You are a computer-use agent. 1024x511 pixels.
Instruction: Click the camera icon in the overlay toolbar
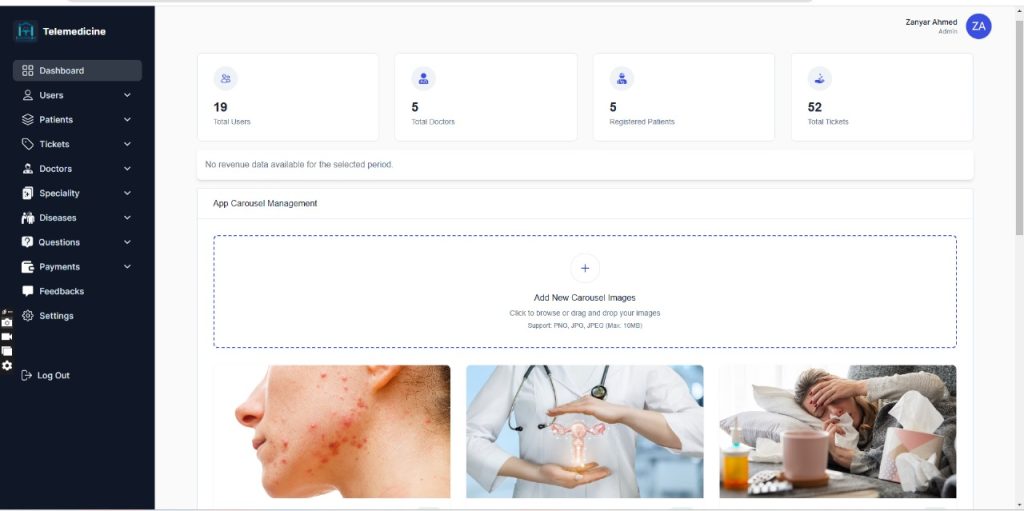[7, 322]
